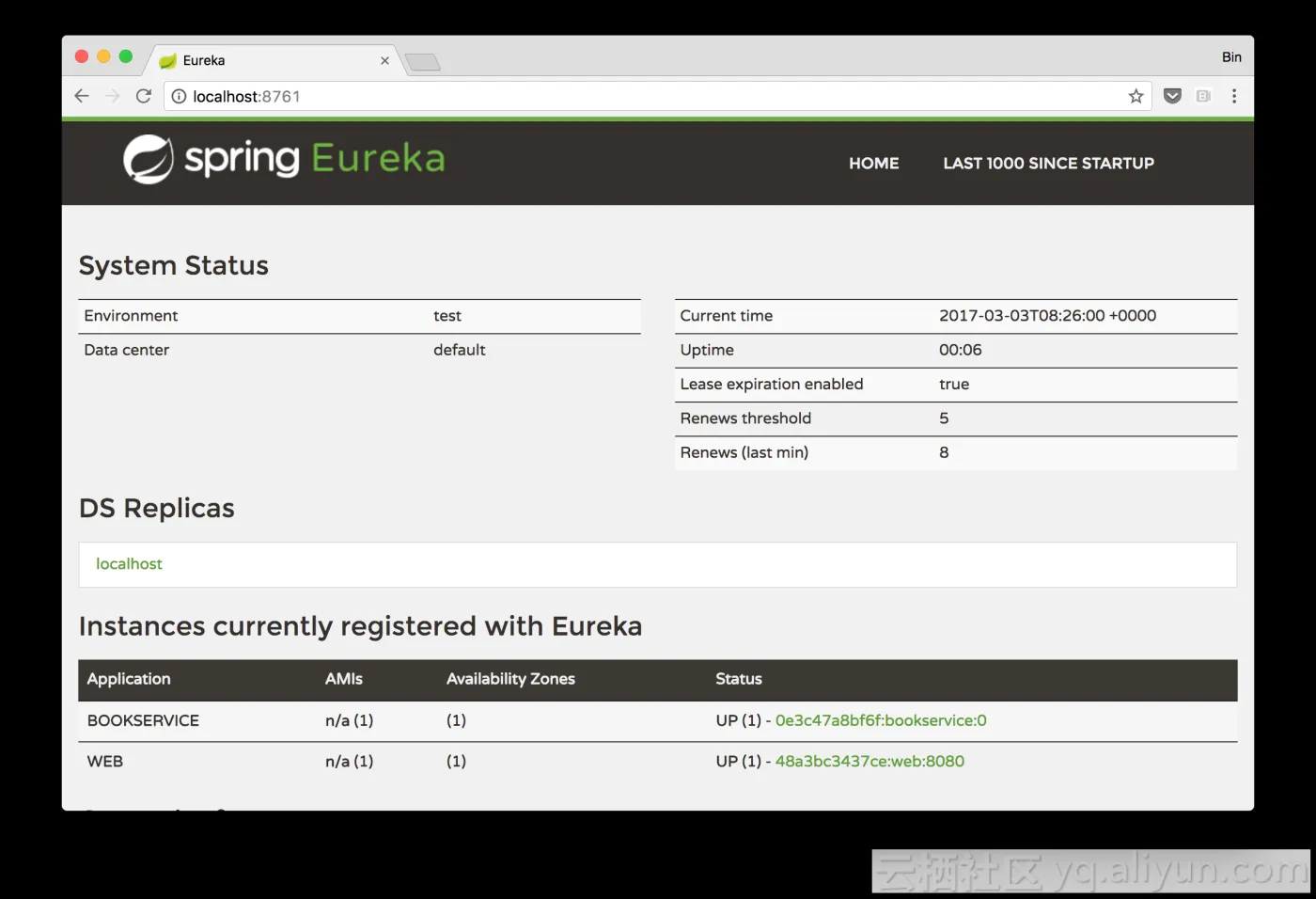The height and width of the screenshot is (899, 1316).
Task: Click the BOOKSERVICE application cell
Action: click(143, 720)
